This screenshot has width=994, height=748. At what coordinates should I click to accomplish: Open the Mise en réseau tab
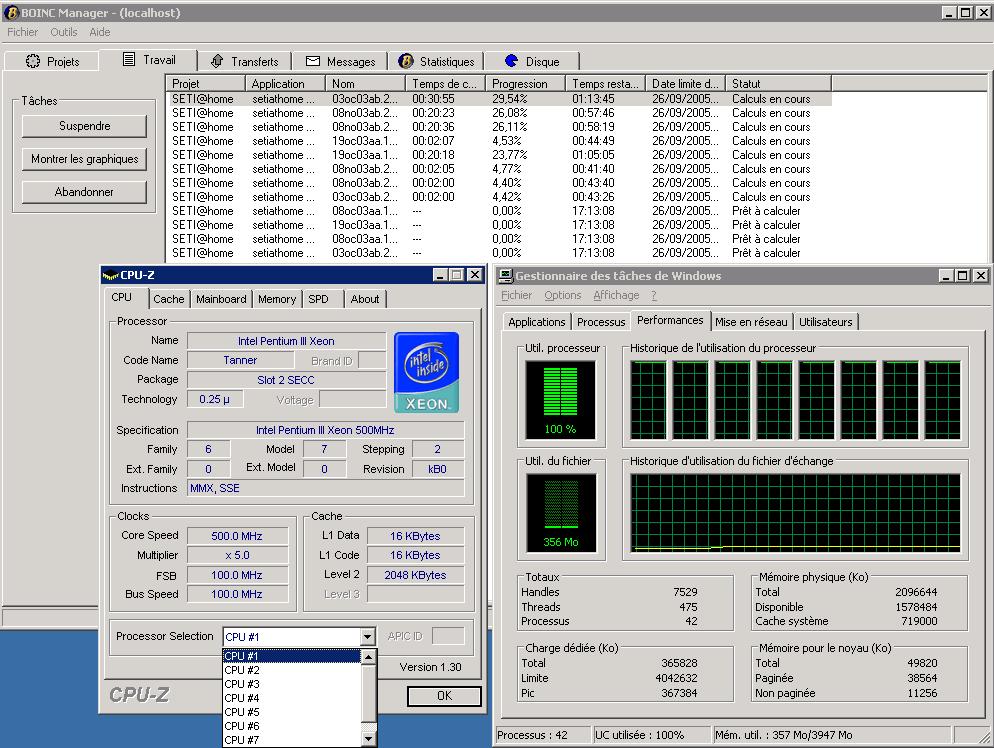point(751,322)
